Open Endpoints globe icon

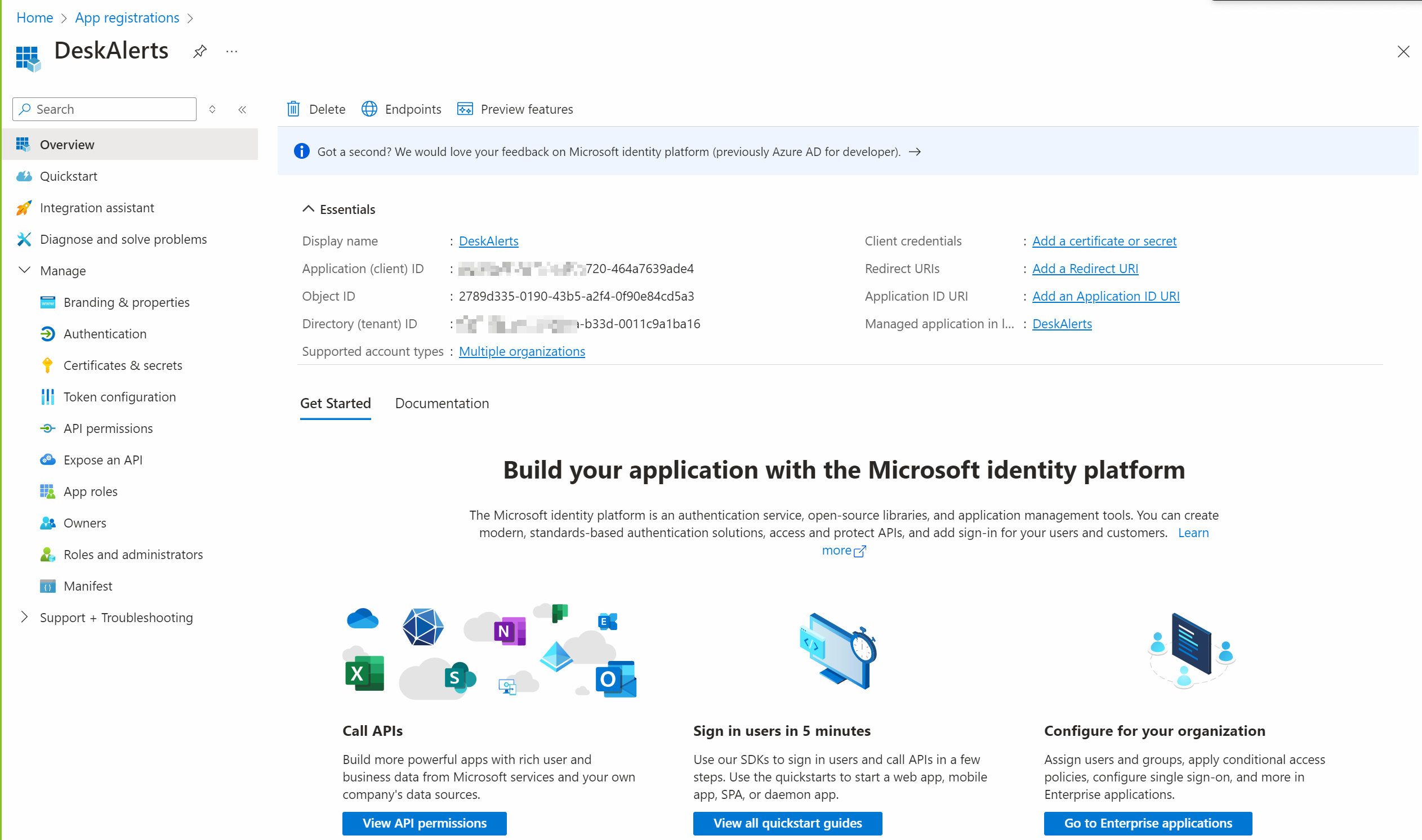coord(369,109)
